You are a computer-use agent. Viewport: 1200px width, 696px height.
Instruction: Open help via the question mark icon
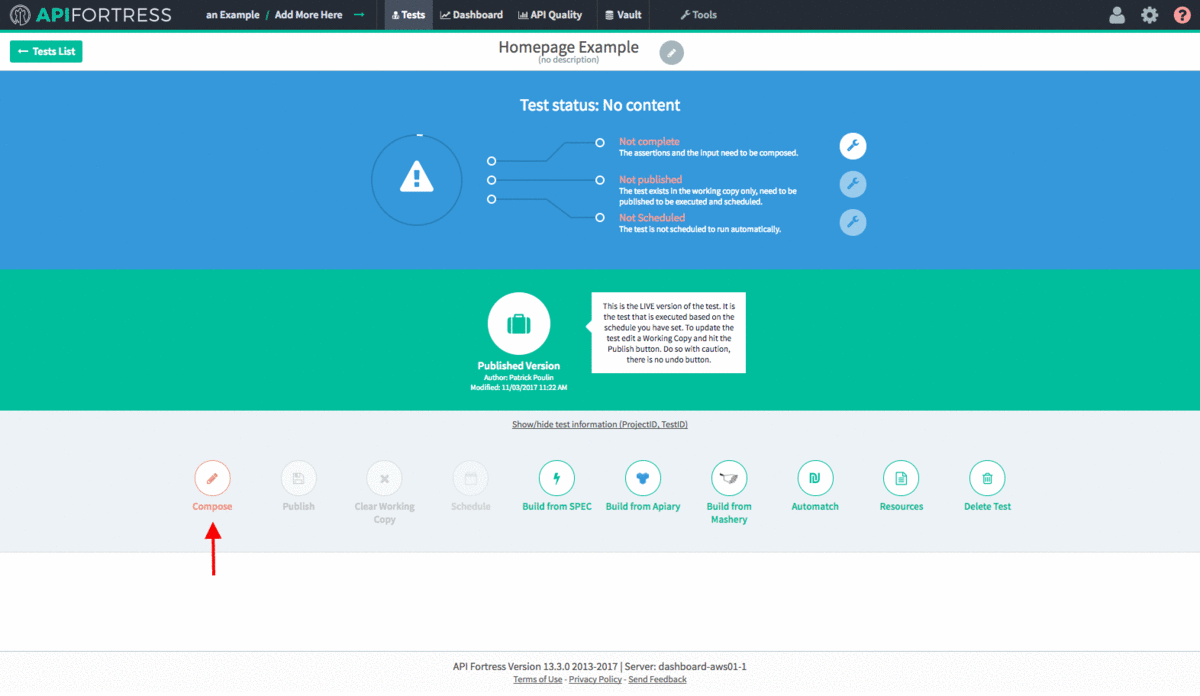point(1184,14)
